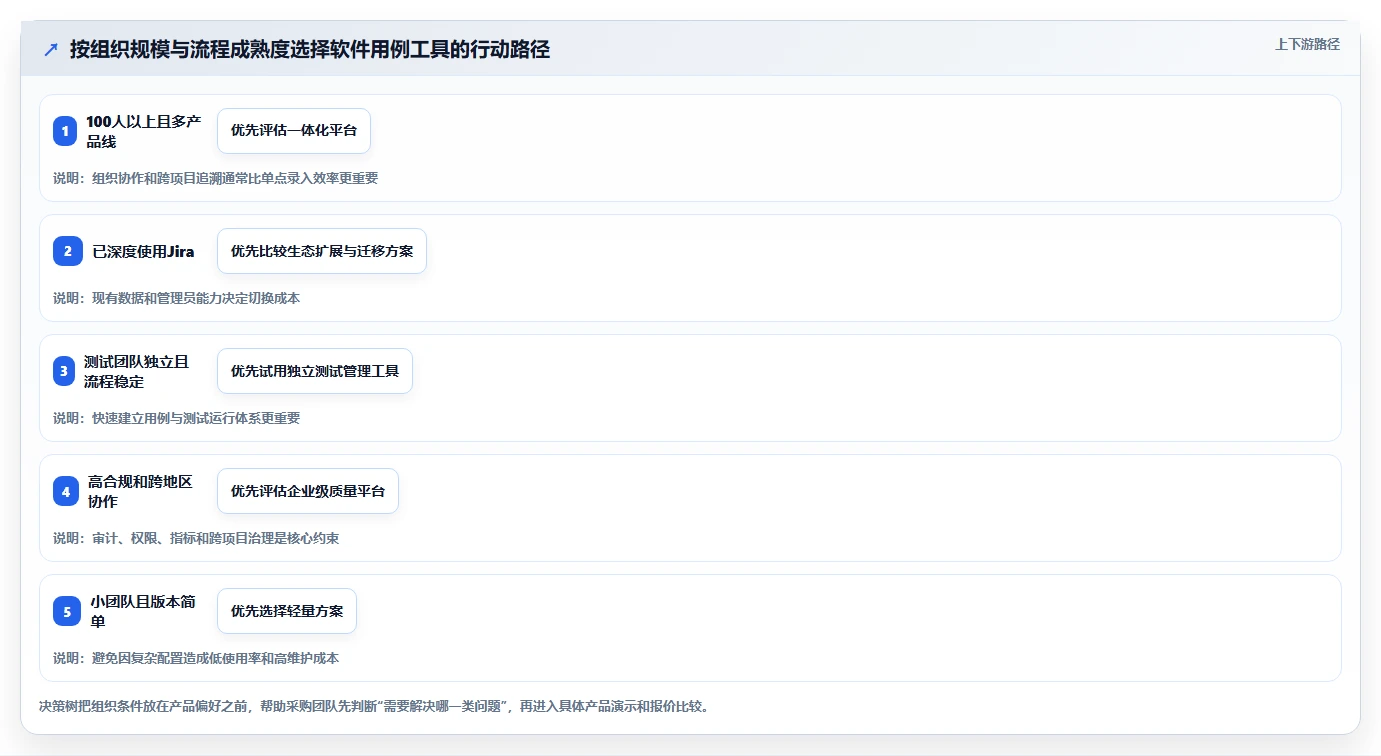Click condition text 小团队且版本简单

(x=143, y=611)
